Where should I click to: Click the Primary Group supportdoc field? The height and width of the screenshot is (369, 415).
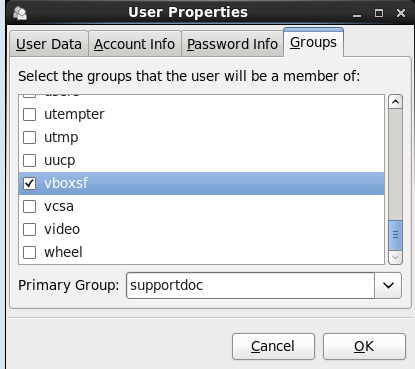(x=250, y=285)
